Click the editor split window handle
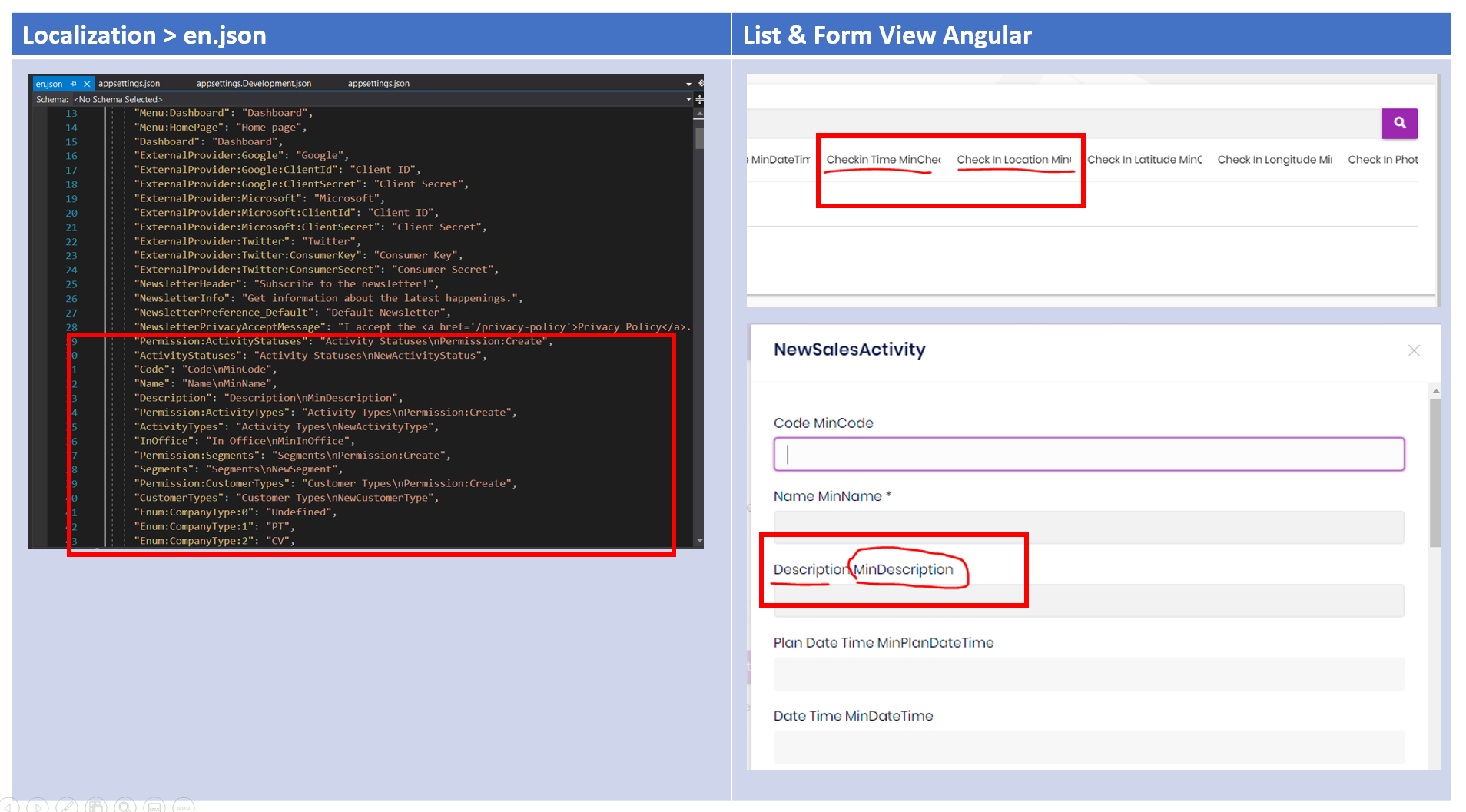Screen dimensions: 1466x812 coord(699,100)
